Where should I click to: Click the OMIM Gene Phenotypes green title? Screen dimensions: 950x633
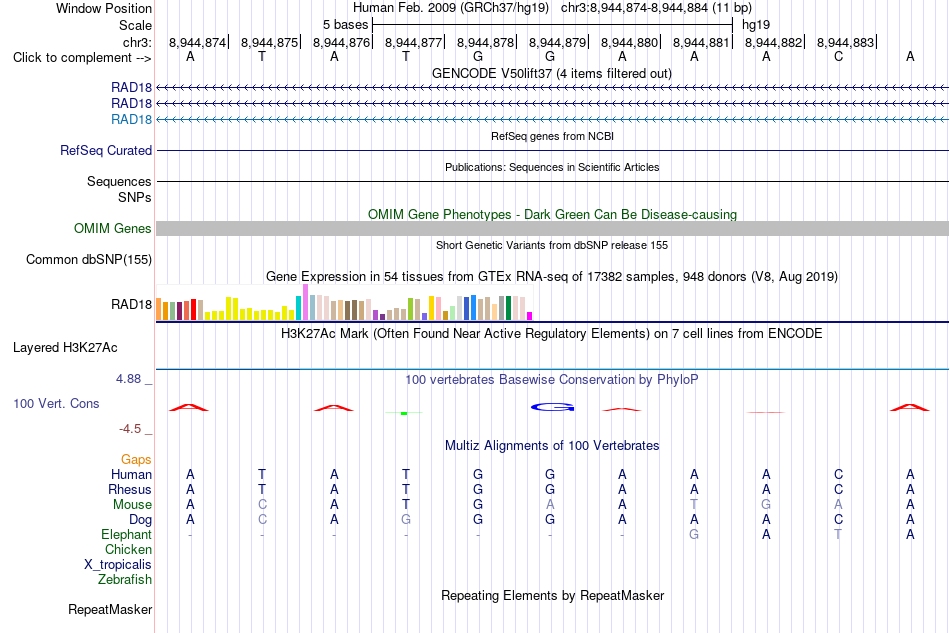(x=552, y=214)
